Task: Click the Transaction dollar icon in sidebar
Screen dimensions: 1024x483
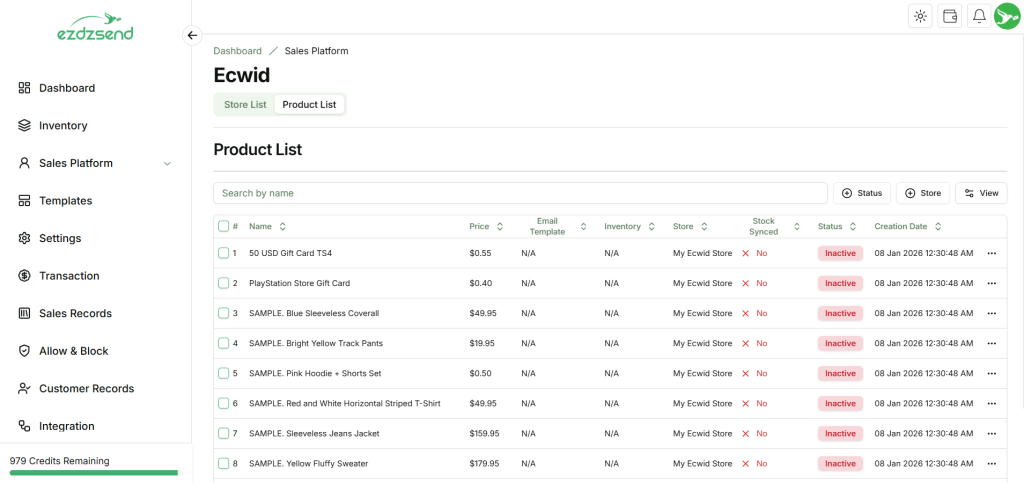Action: [25, 276]
